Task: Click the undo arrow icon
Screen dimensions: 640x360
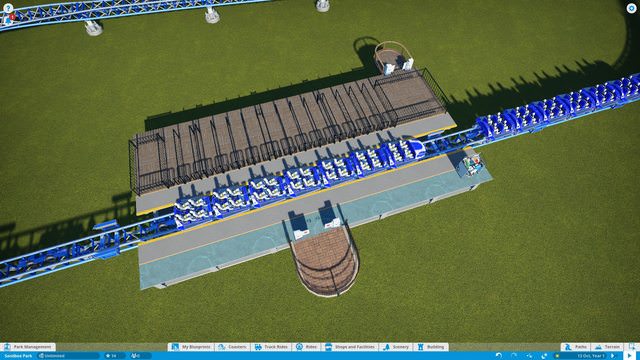Action: click(x=498, y=356)
